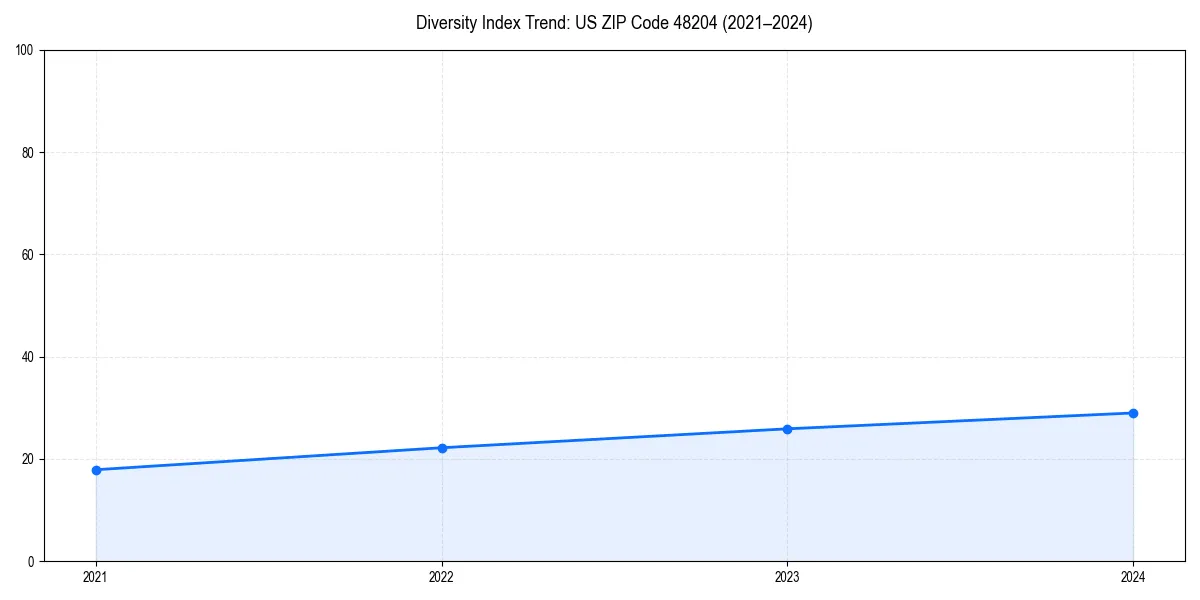
Task: Toggle the 2024 axis label
Action: click(x=1133, y=576)
